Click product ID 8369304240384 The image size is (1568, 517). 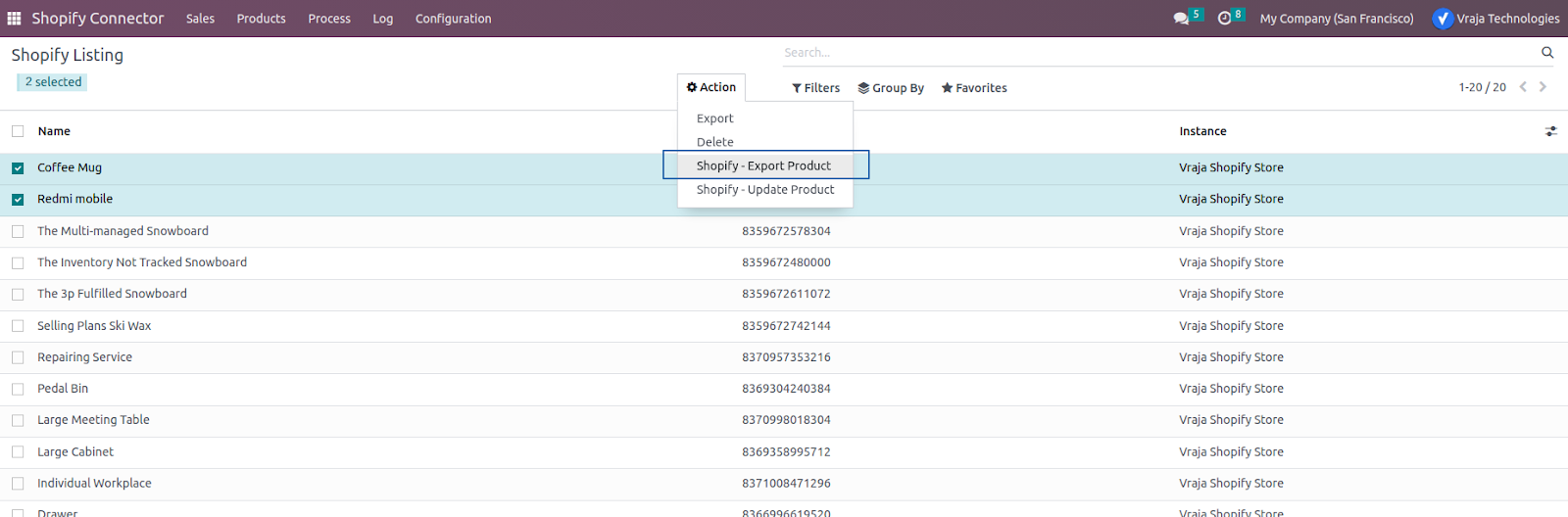tap(786, 389)
